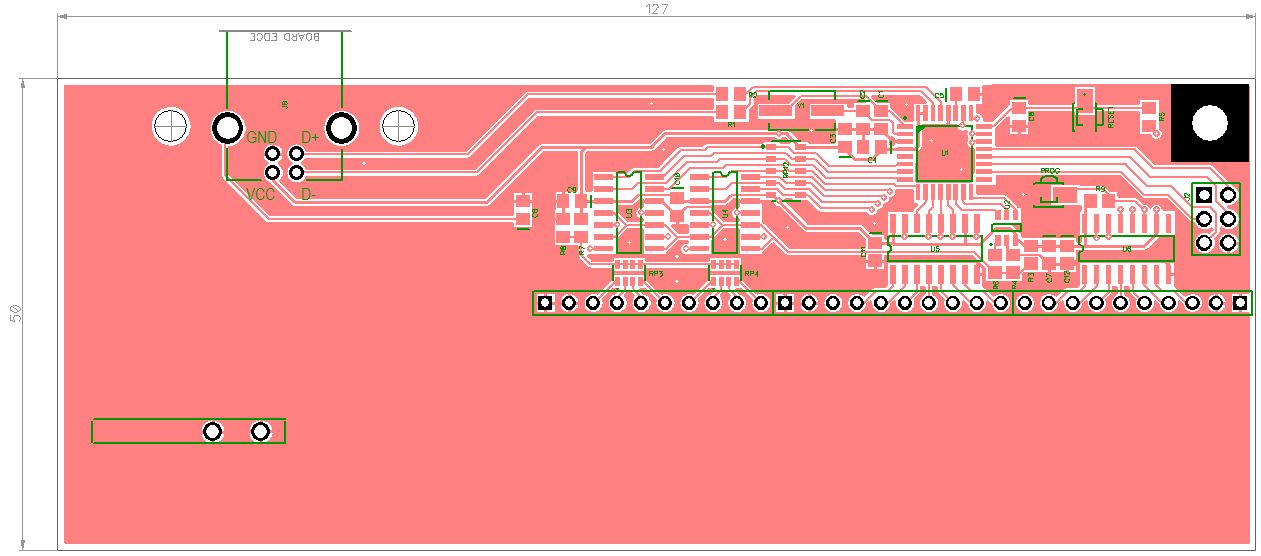Click the GND silkscreen label

(262, 137)
